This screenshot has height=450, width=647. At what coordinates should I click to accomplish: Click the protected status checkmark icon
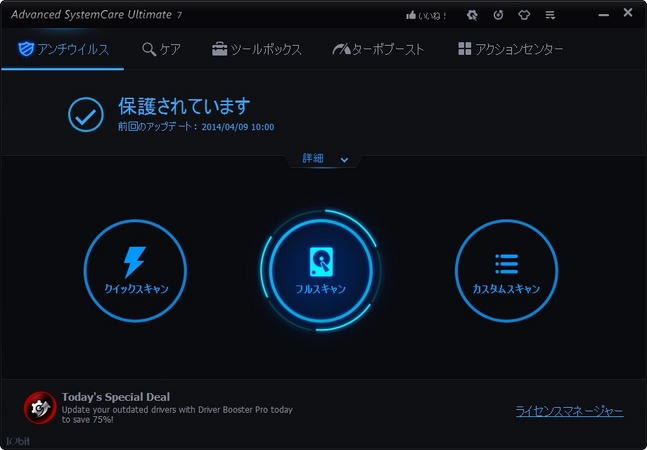(86, 115)
